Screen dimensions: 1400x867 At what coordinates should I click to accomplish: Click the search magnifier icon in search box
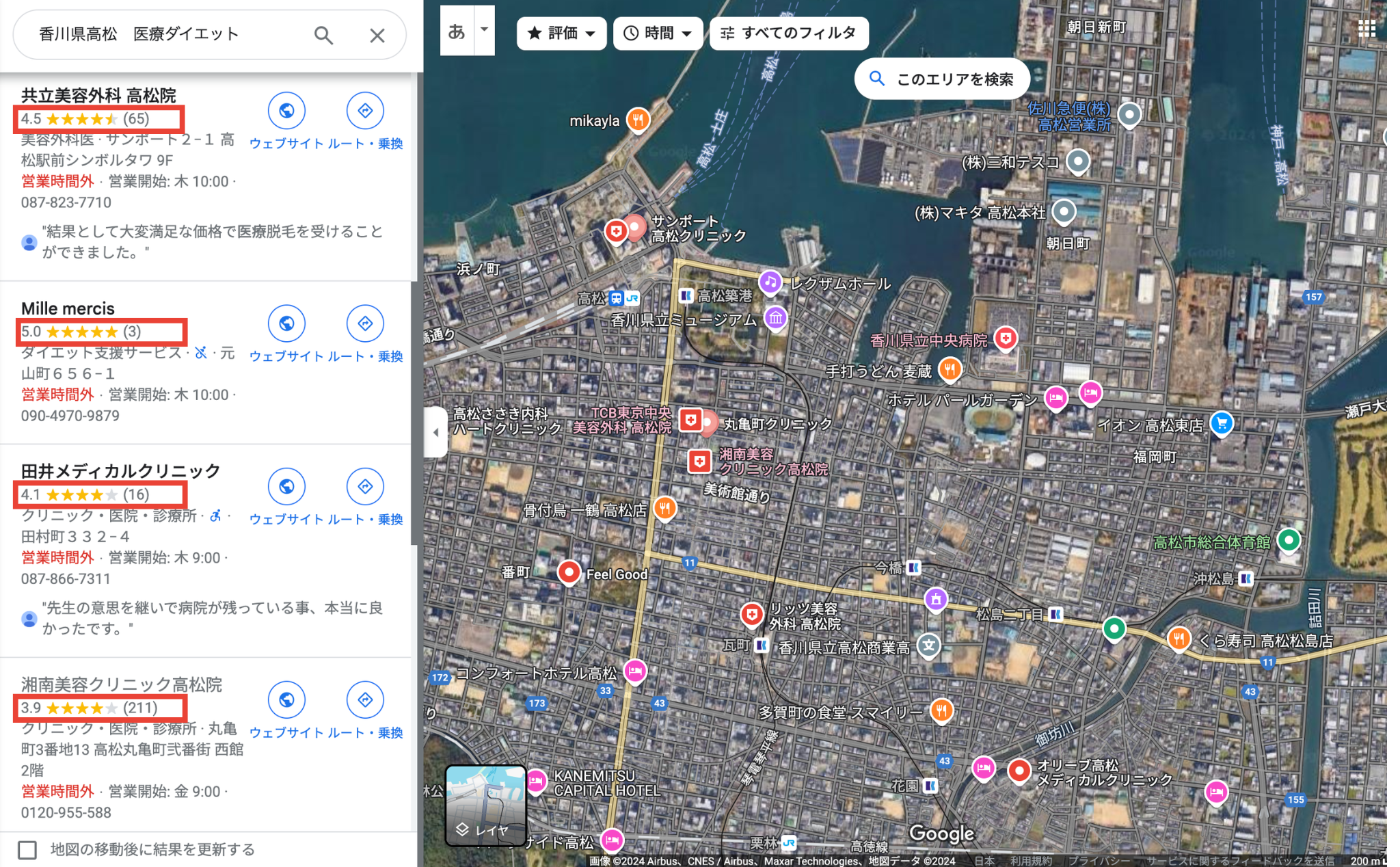coord(323,35)
